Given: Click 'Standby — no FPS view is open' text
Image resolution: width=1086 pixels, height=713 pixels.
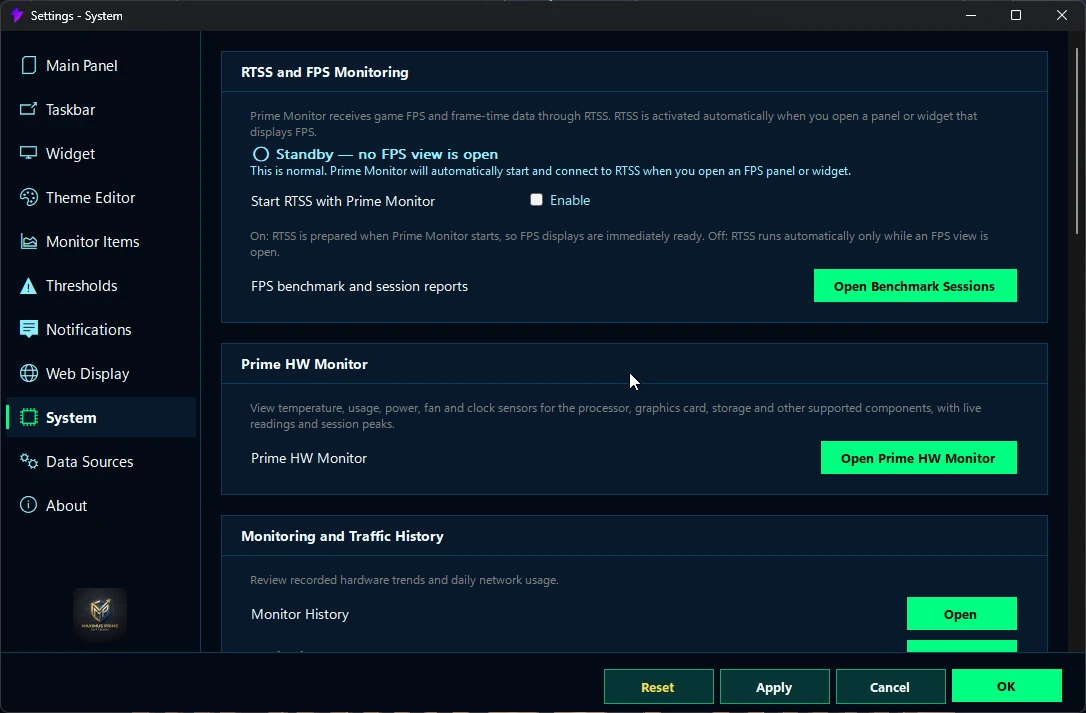Looking at the screenshot, I should click(386, 155).
